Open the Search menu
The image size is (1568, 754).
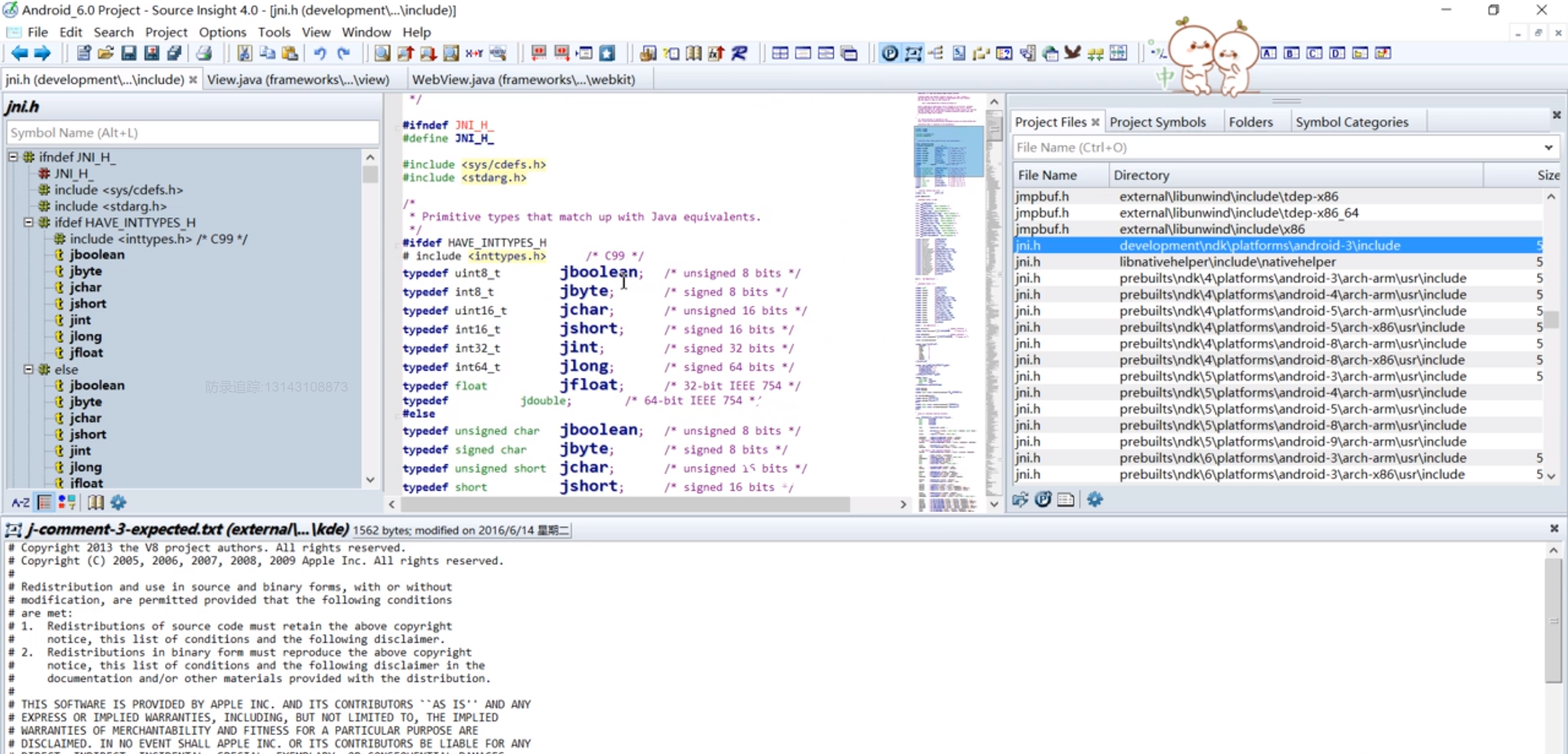tap(113, 32)
